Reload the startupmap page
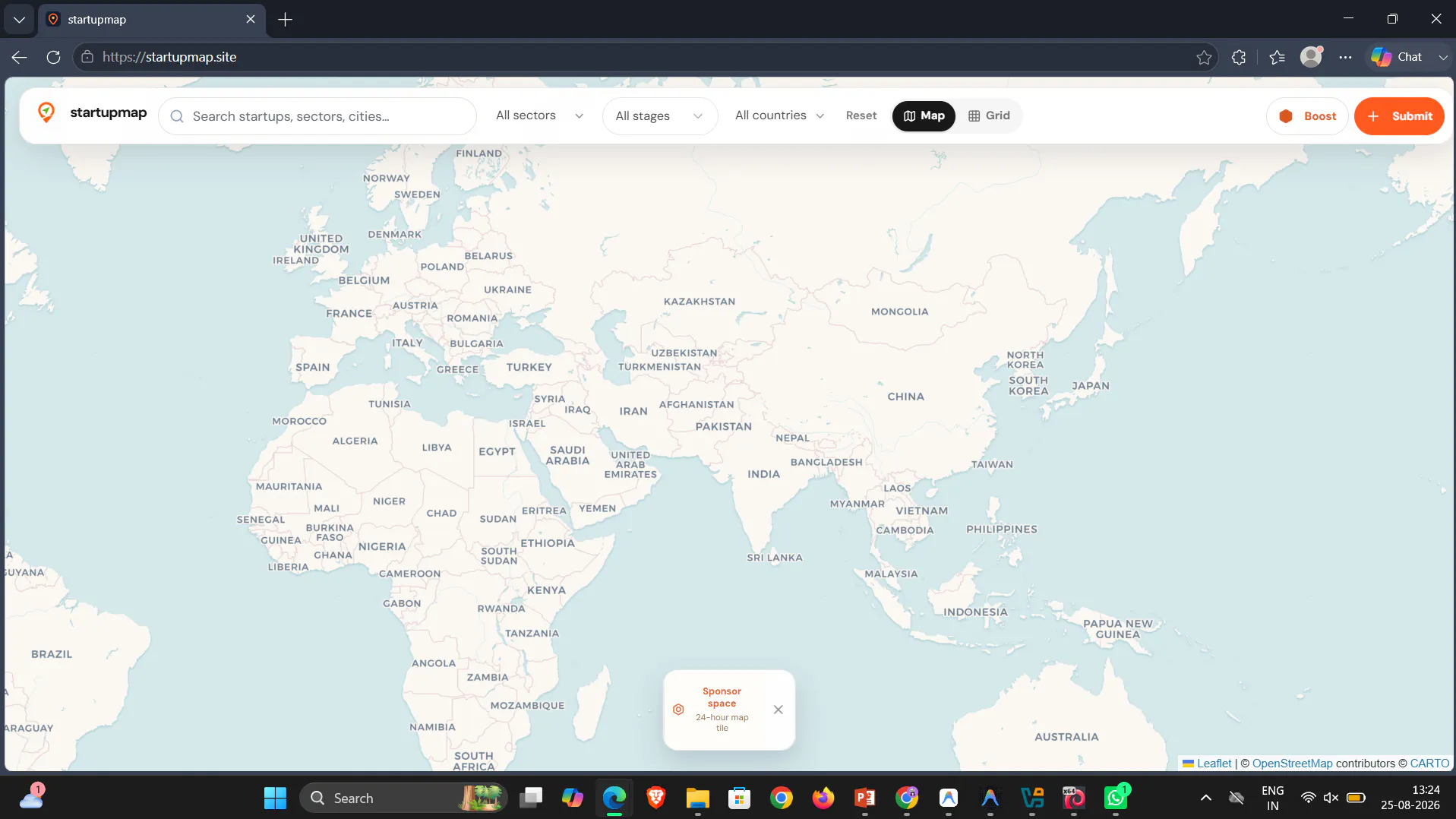The height and width of the screenshot is (819, 1456). (x=53, y=57)
